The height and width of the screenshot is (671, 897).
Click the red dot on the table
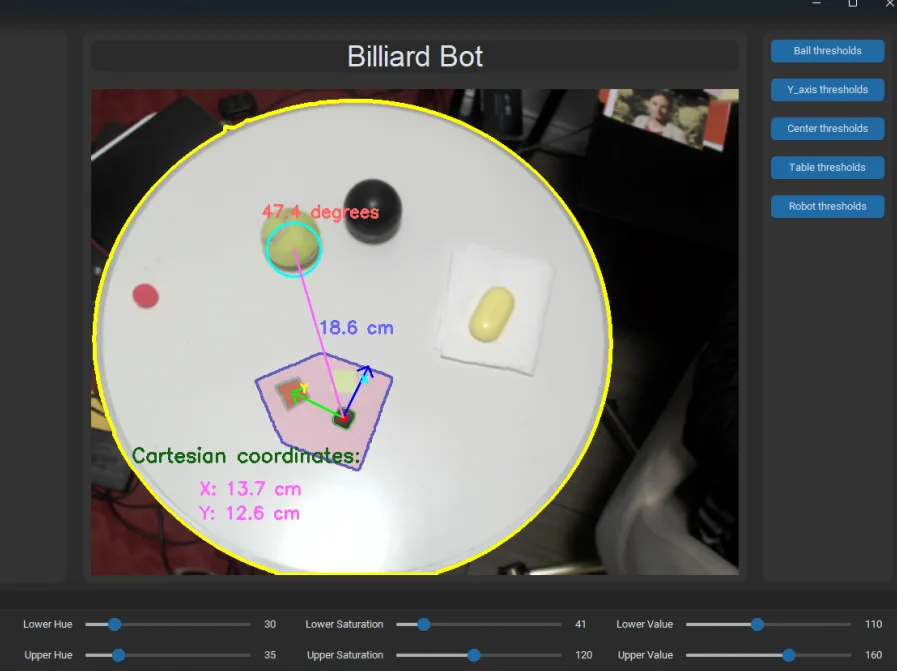[145, 296]
